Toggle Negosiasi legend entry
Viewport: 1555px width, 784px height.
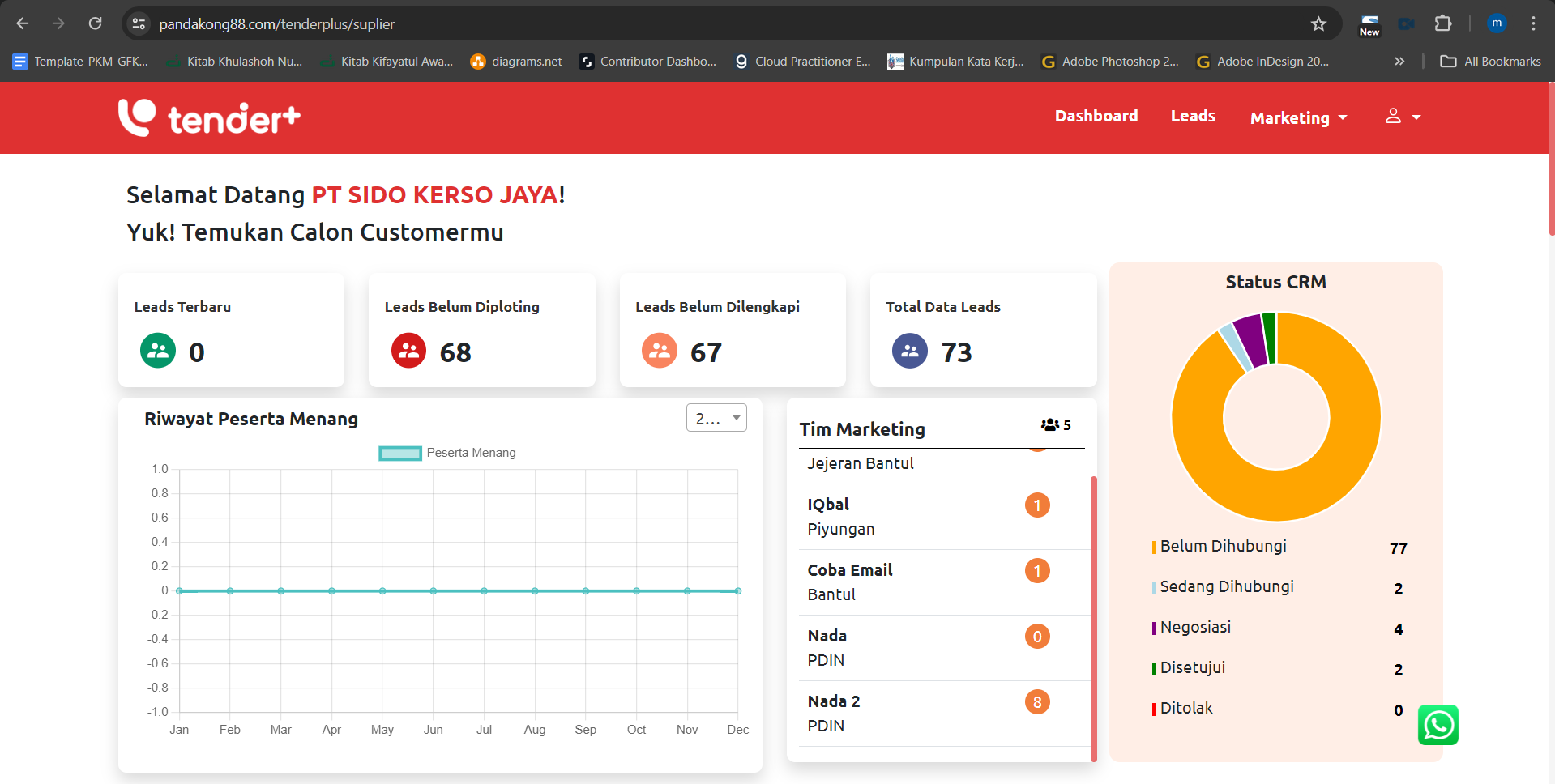pos(1195,628)
